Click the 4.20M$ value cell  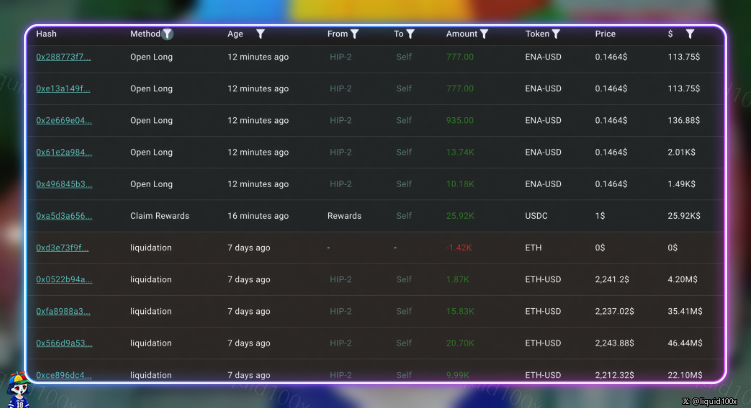(x=682, y=280)
